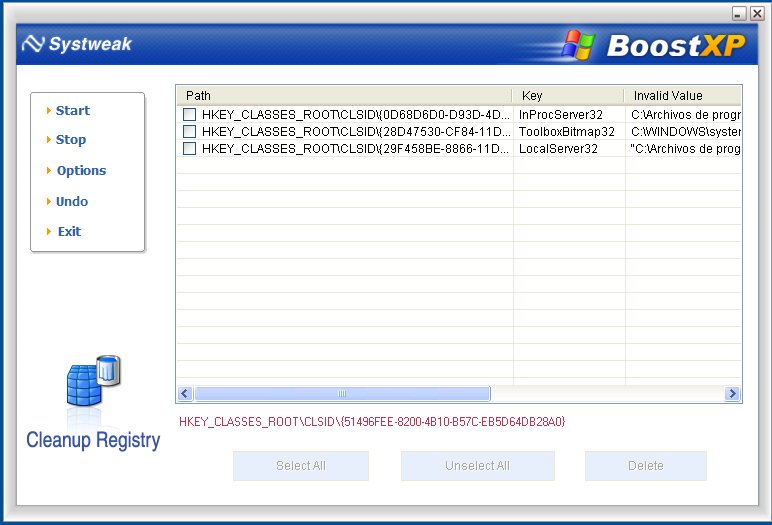Viewport: 772px width, 525px height.
Task: Click the orange arrow beside Start
Action: coord(49,111)
